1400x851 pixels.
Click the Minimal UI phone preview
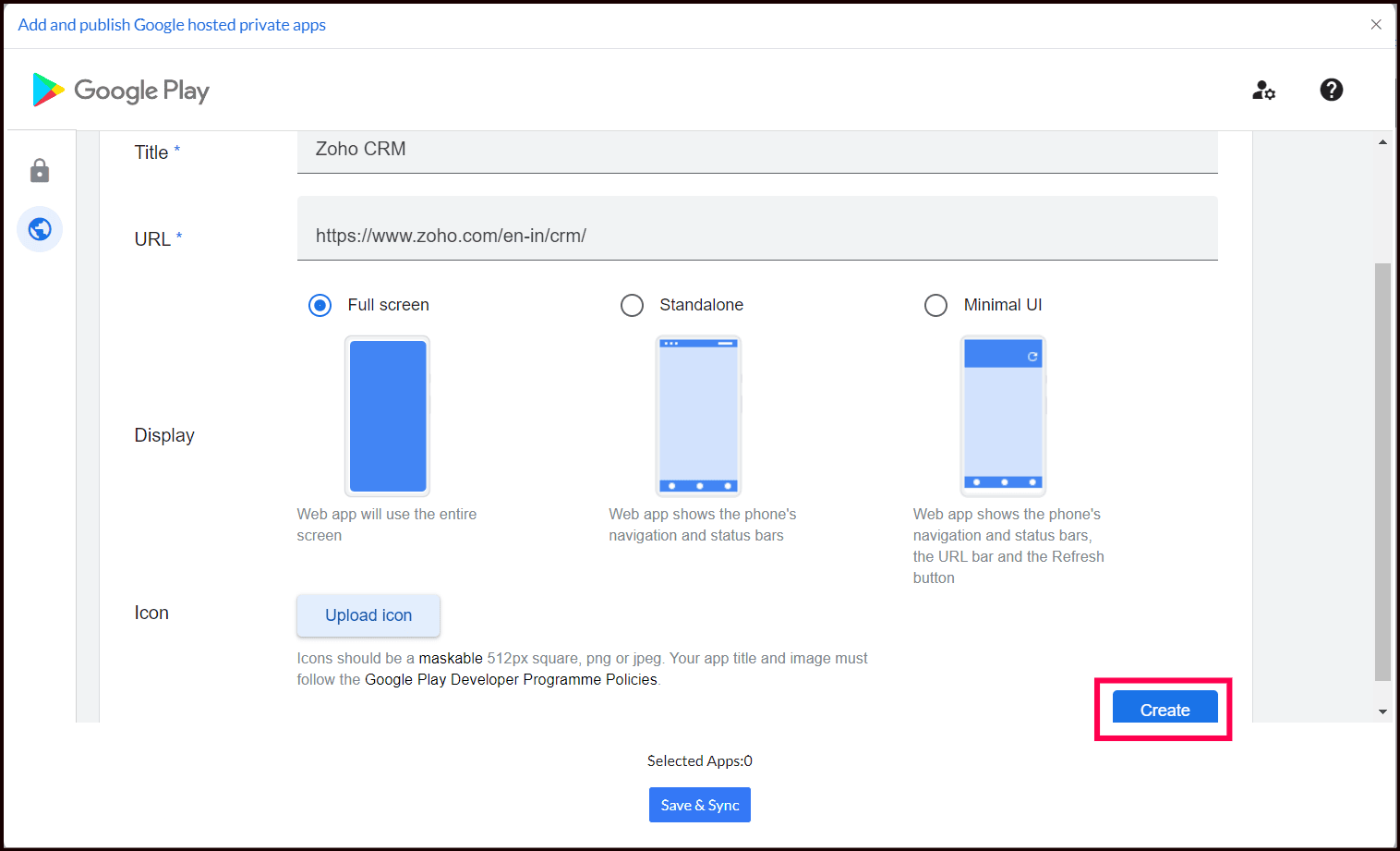pos(1003,416)
